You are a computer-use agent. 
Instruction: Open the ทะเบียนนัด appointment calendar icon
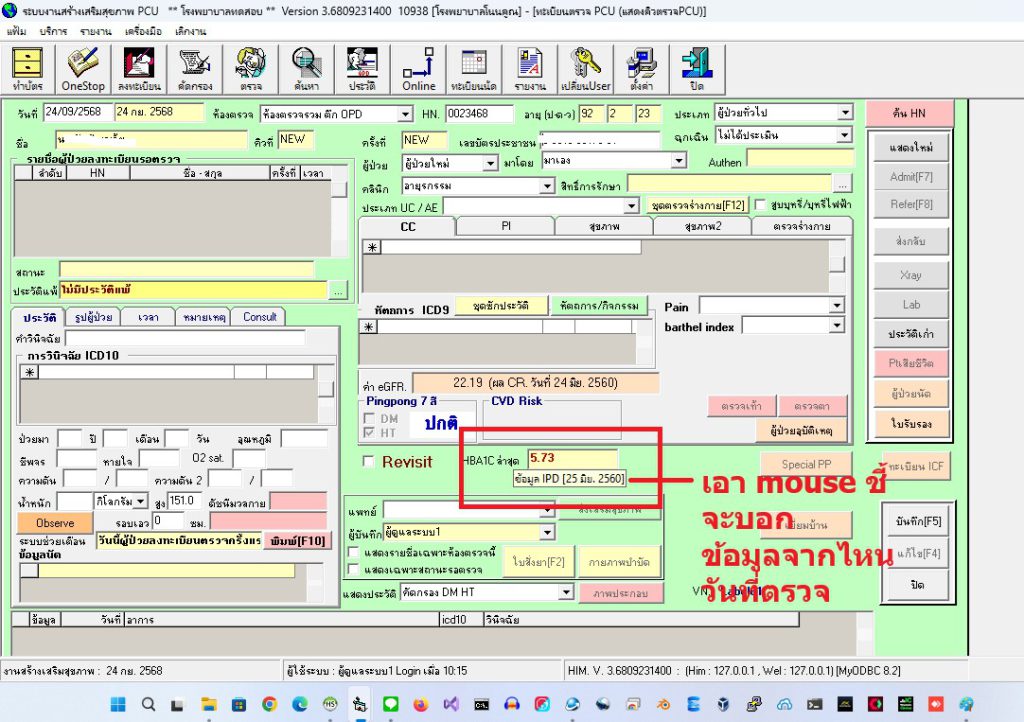point(474,70)
